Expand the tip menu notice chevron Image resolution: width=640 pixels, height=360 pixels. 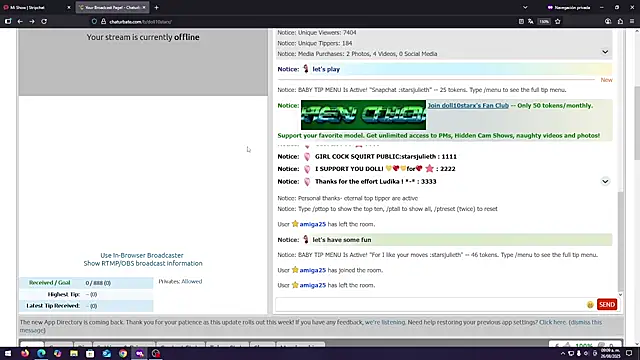[x=605, y=181]
